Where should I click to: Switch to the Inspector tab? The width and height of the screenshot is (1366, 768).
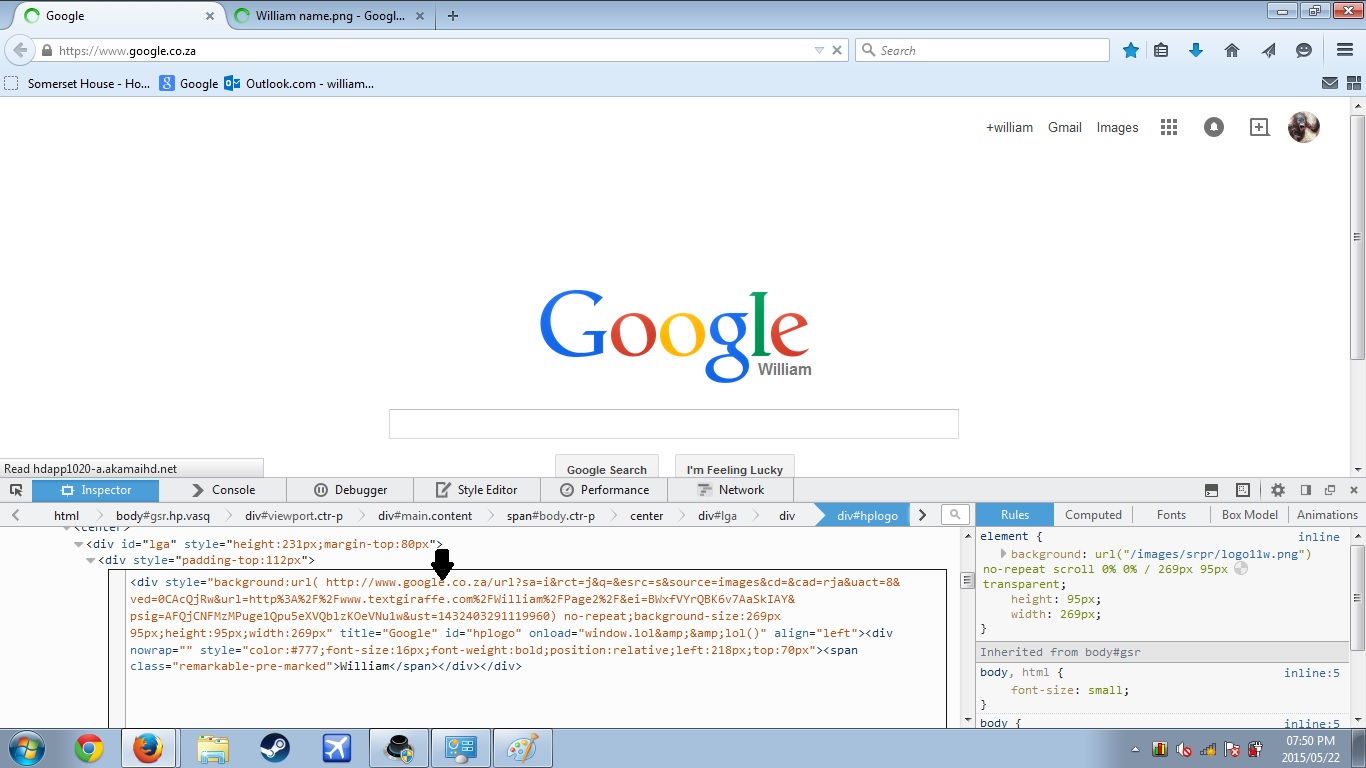pos(96,490)
